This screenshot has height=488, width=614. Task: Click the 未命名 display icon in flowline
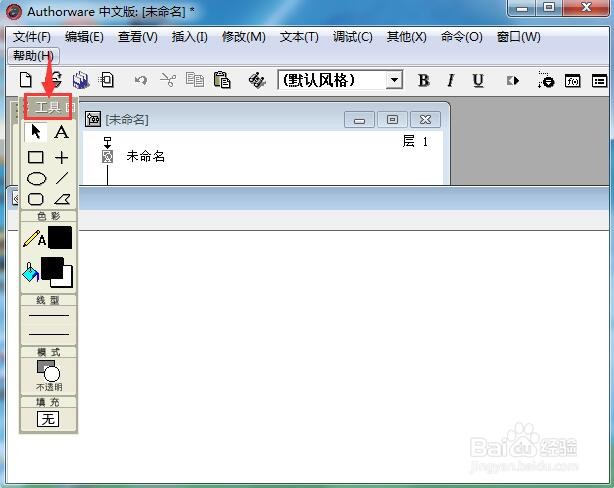107,157
